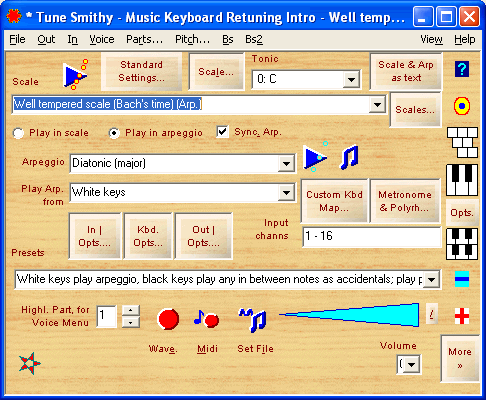Minimize the Tune Smithy window
The image size is (486, 400).
pos(423,16)
